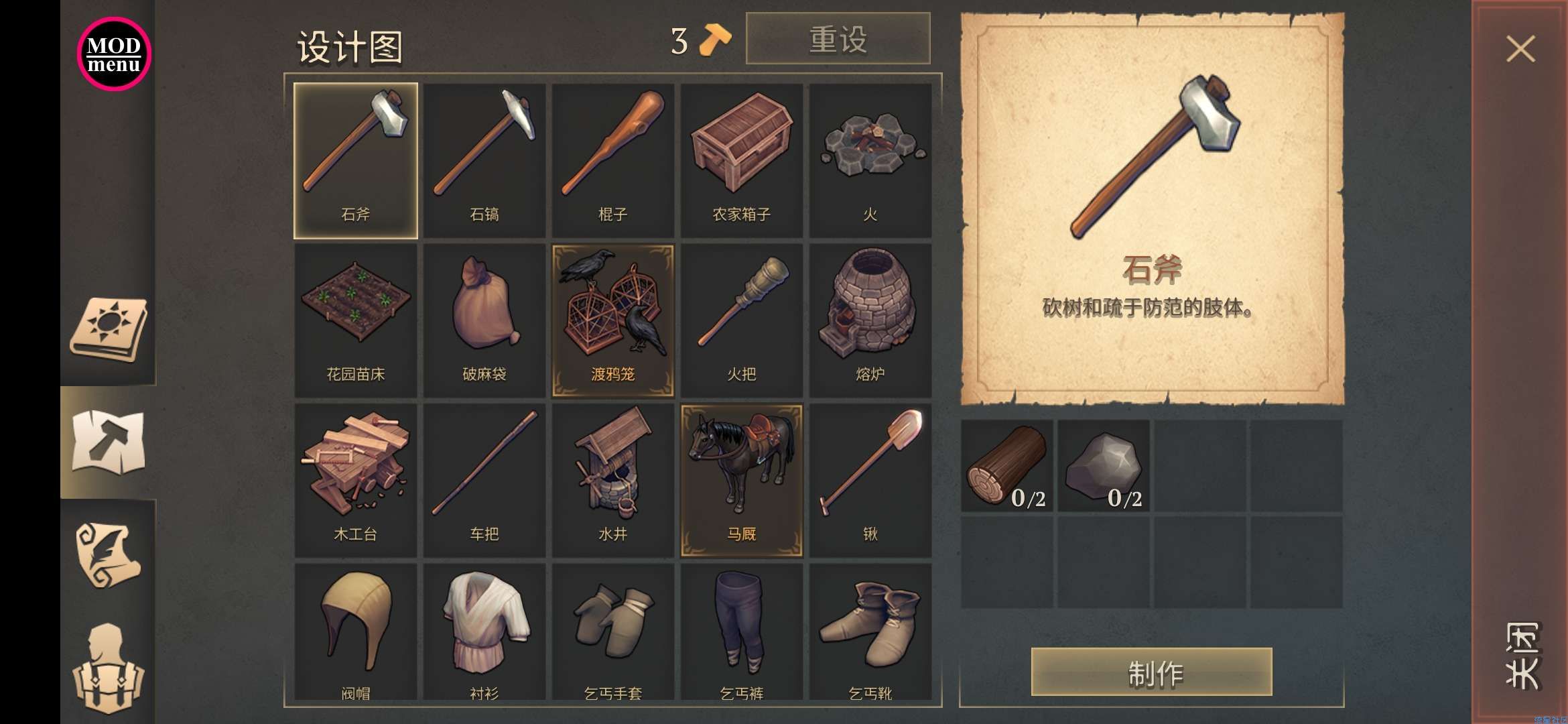Click the 重设 reset button

(x=838, y=39)
